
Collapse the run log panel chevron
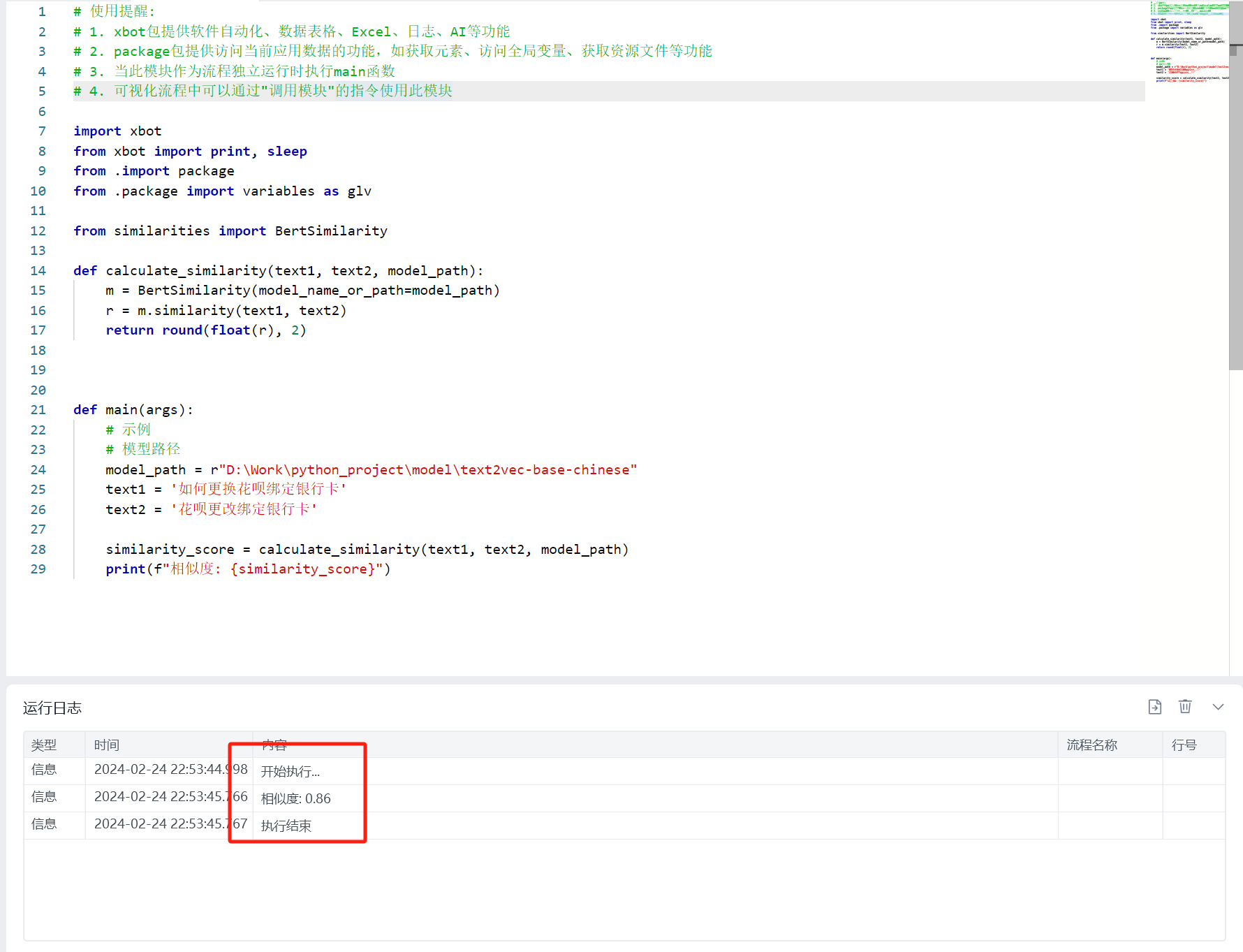1218,707
